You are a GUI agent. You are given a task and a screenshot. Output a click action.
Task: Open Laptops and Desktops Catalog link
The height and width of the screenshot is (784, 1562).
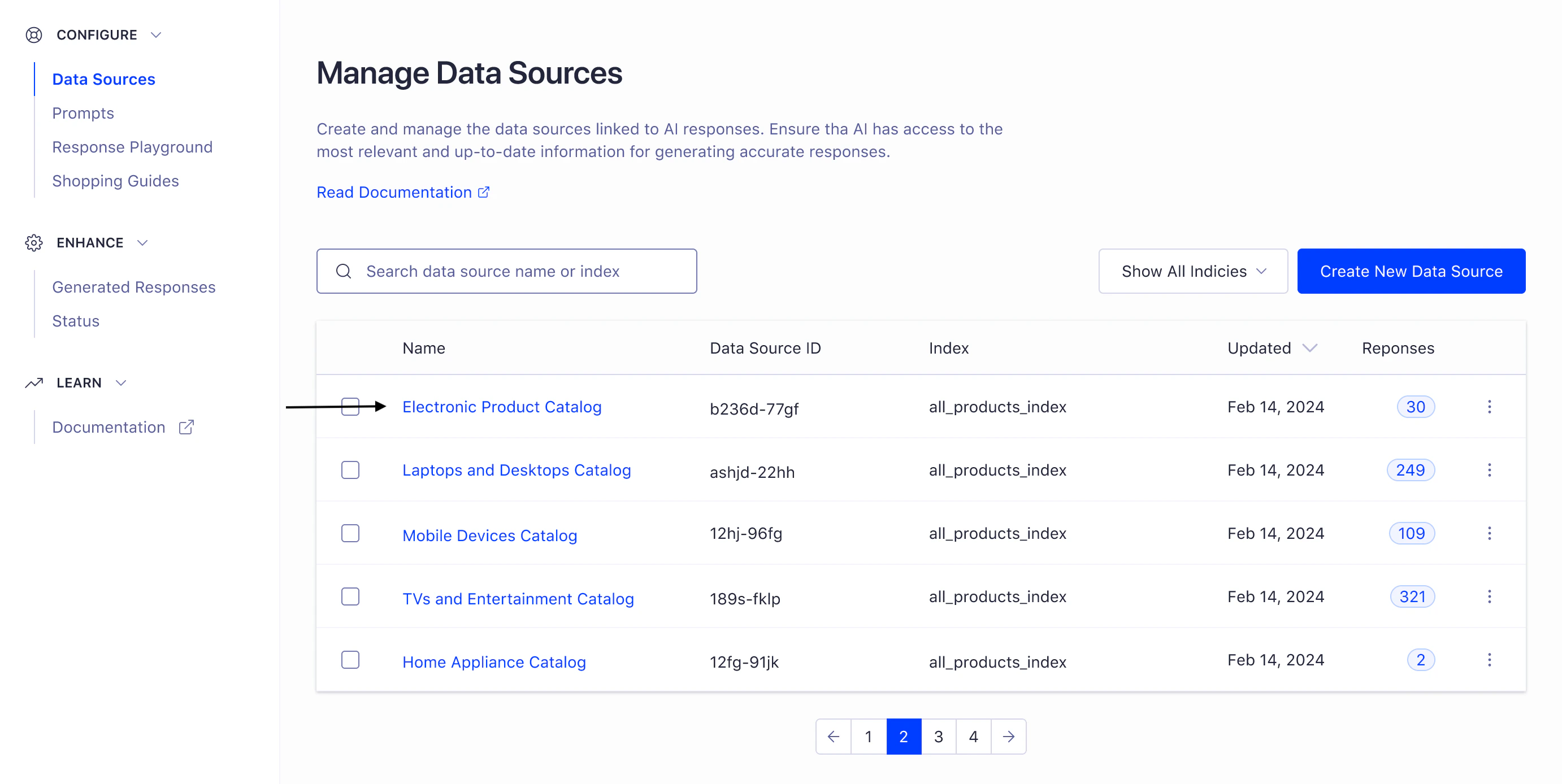(517, 470)
